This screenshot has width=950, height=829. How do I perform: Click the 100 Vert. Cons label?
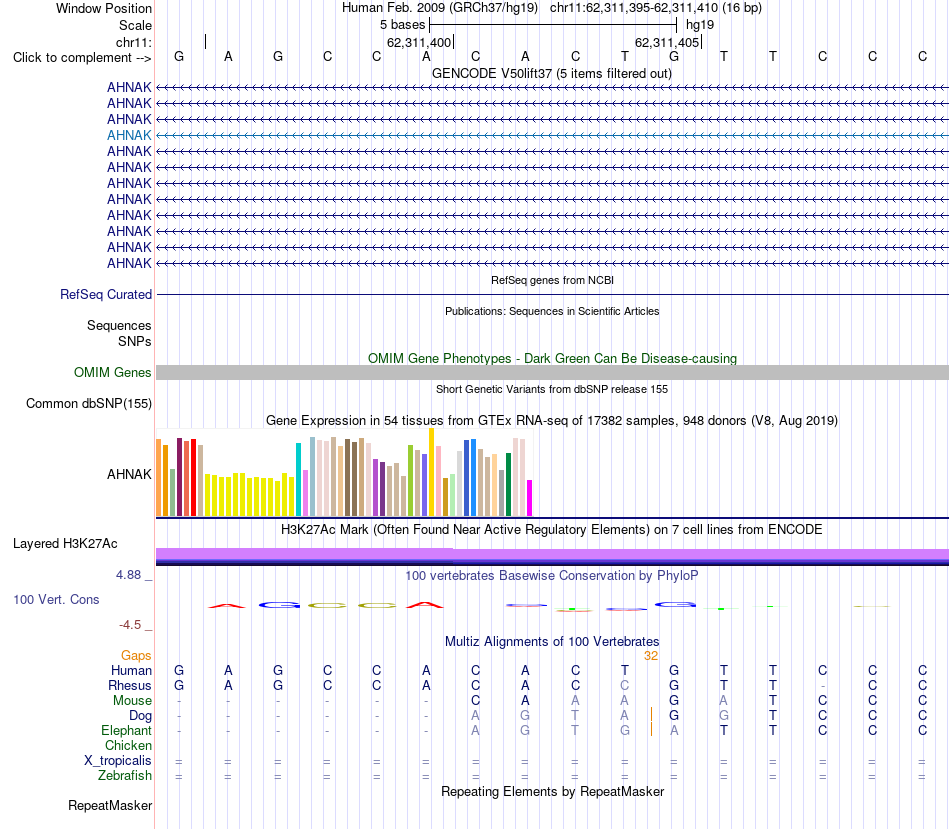click(56, 600)
